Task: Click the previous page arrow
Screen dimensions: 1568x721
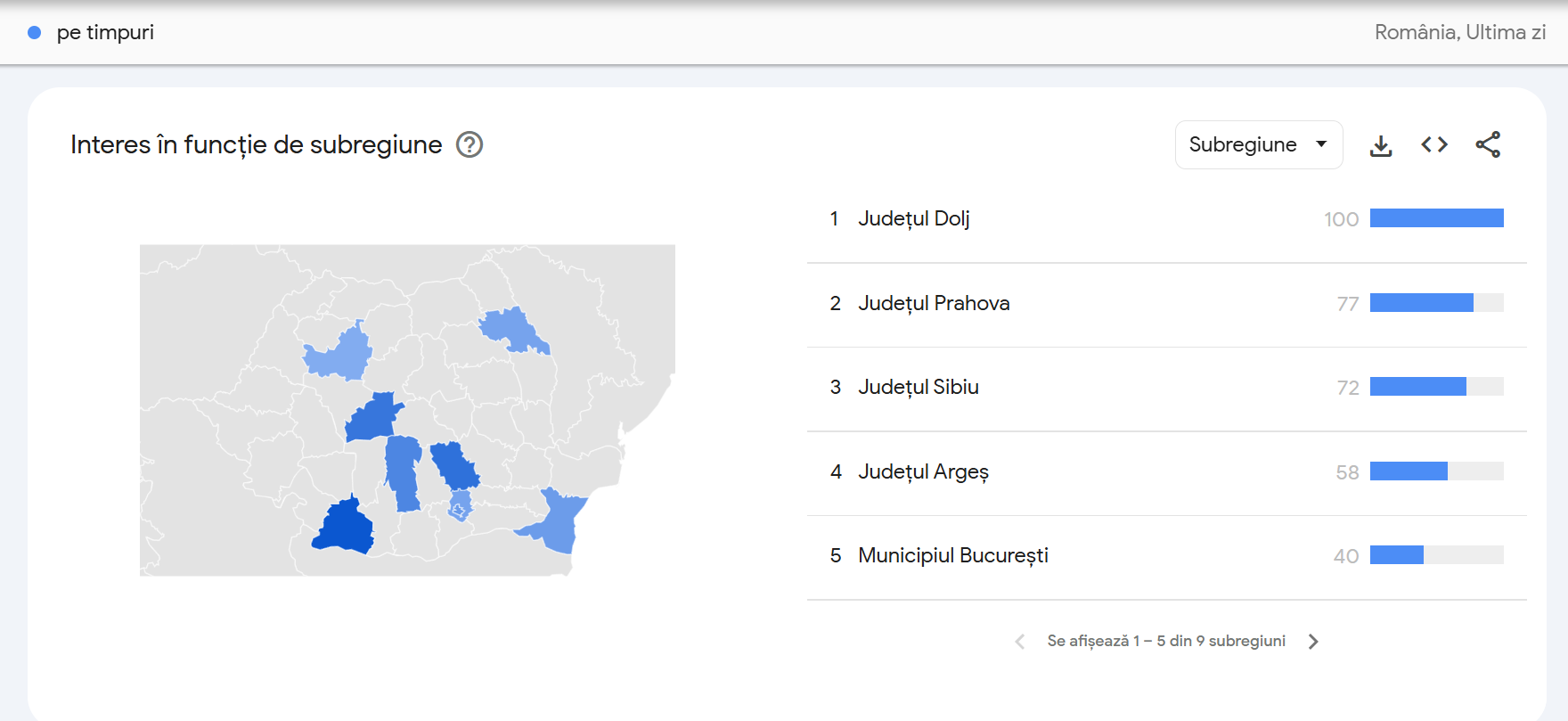Action: pos(1020,642)
